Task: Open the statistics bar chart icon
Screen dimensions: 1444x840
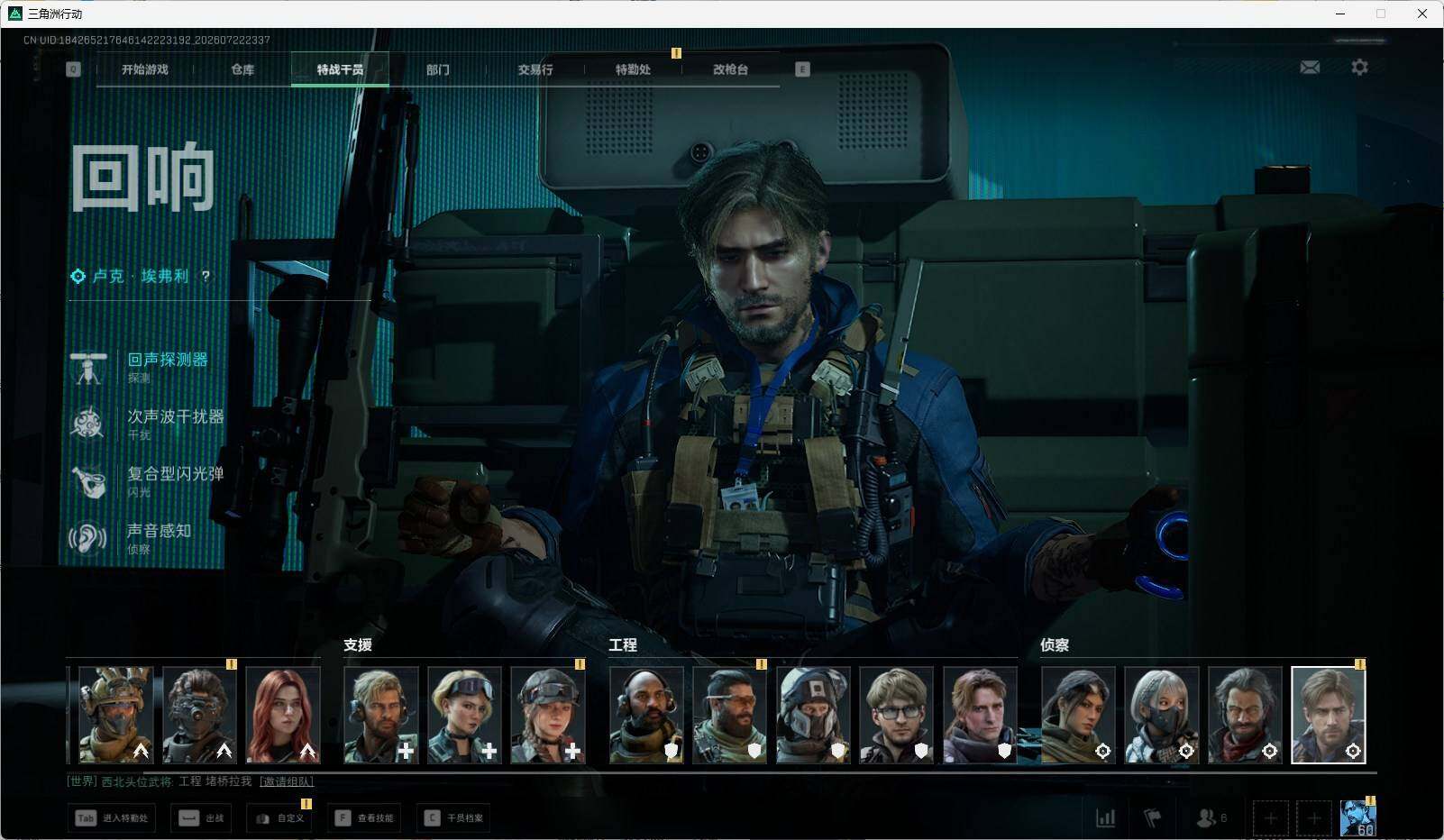Action: point(1105,817)
